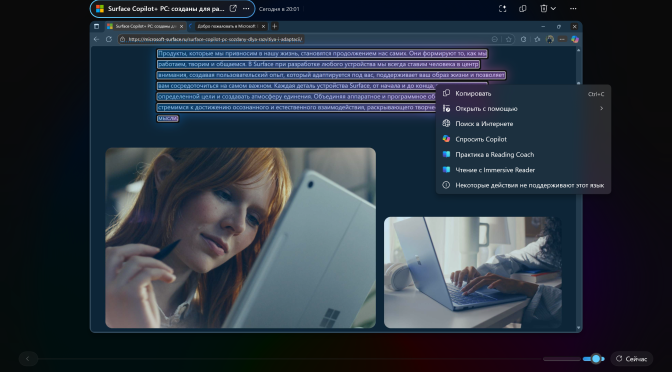
Task: Click the Copilot icon in Edge toolbar
Action: pyautogui.click(x=575, y=39)
